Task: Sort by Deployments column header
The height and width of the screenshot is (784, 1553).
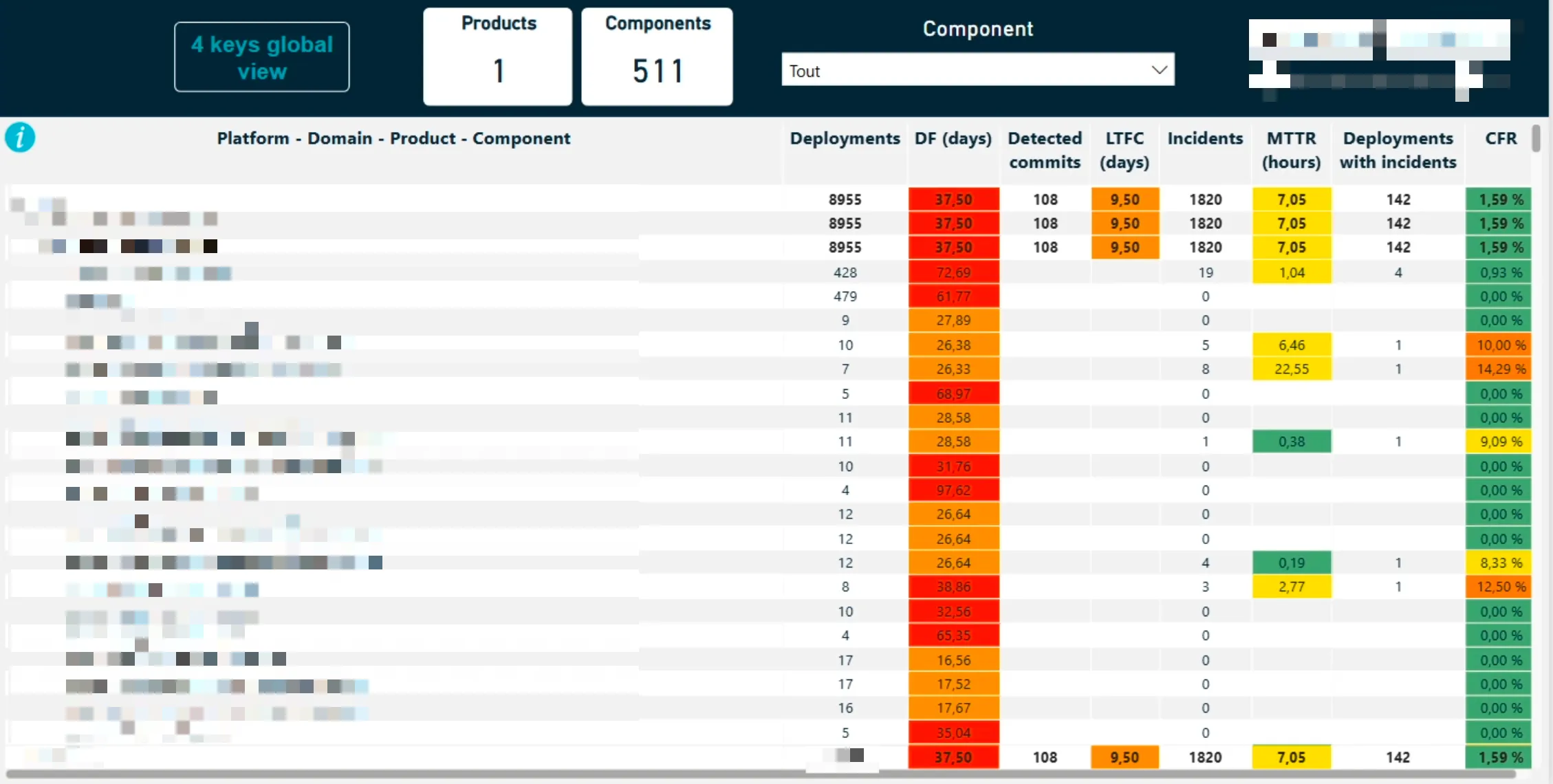Action: click(x=845, y=138)
